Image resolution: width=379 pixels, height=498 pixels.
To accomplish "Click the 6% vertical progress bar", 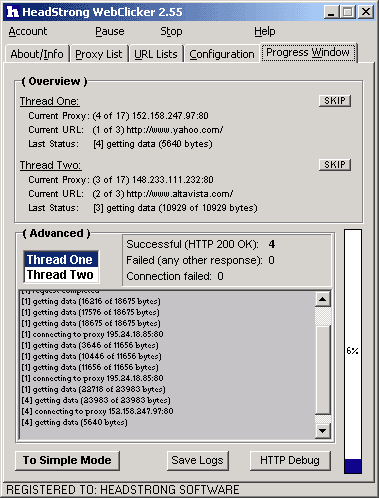I will [x=353, y=351].
